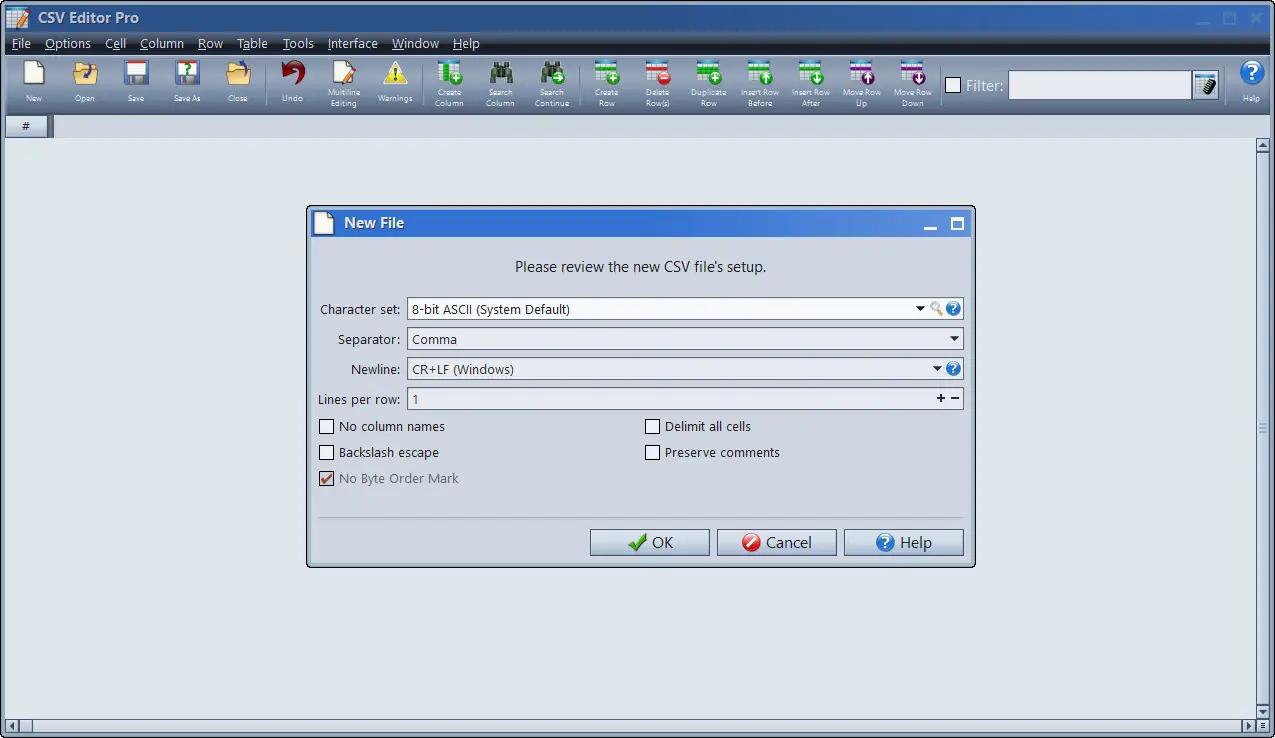Click the Move Row Down icon

tap(912, 75)
